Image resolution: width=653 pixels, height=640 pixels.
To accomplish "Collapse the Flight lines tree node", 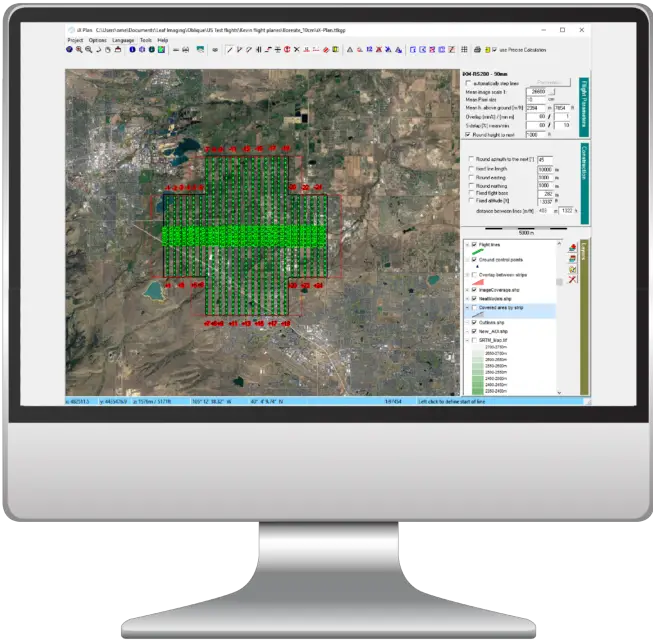I will 467,244.
